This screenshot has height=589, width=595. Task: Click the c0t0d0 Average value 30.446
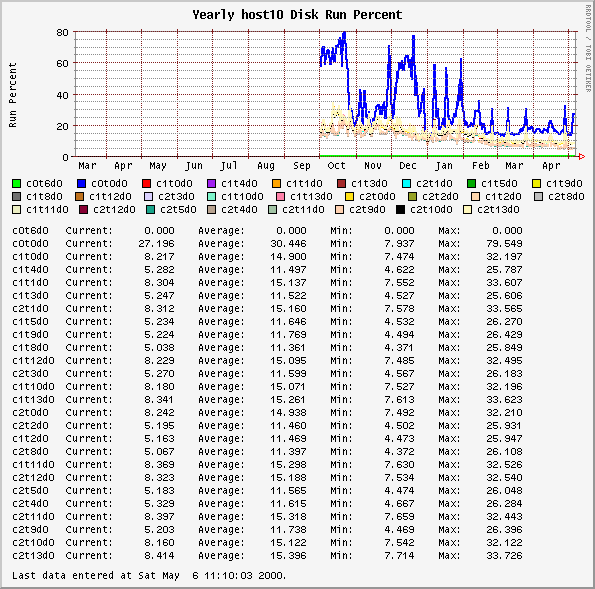(x=288, y=244)
